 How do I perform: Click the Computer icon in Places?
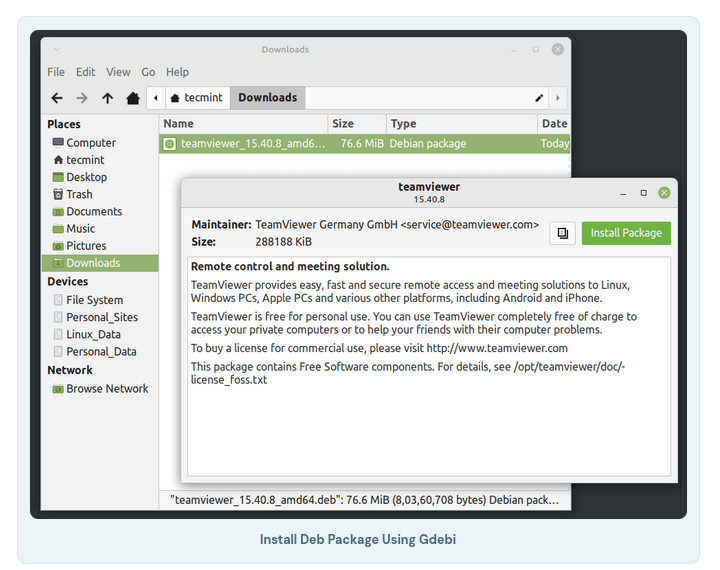[58, 143]
